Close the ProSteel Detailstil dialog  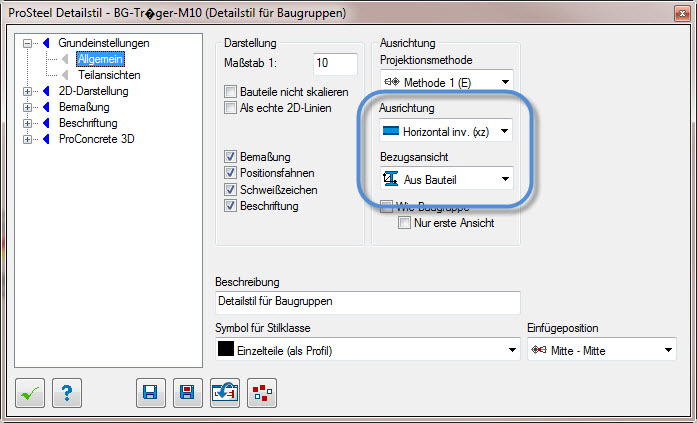click(x=681, y=13)
